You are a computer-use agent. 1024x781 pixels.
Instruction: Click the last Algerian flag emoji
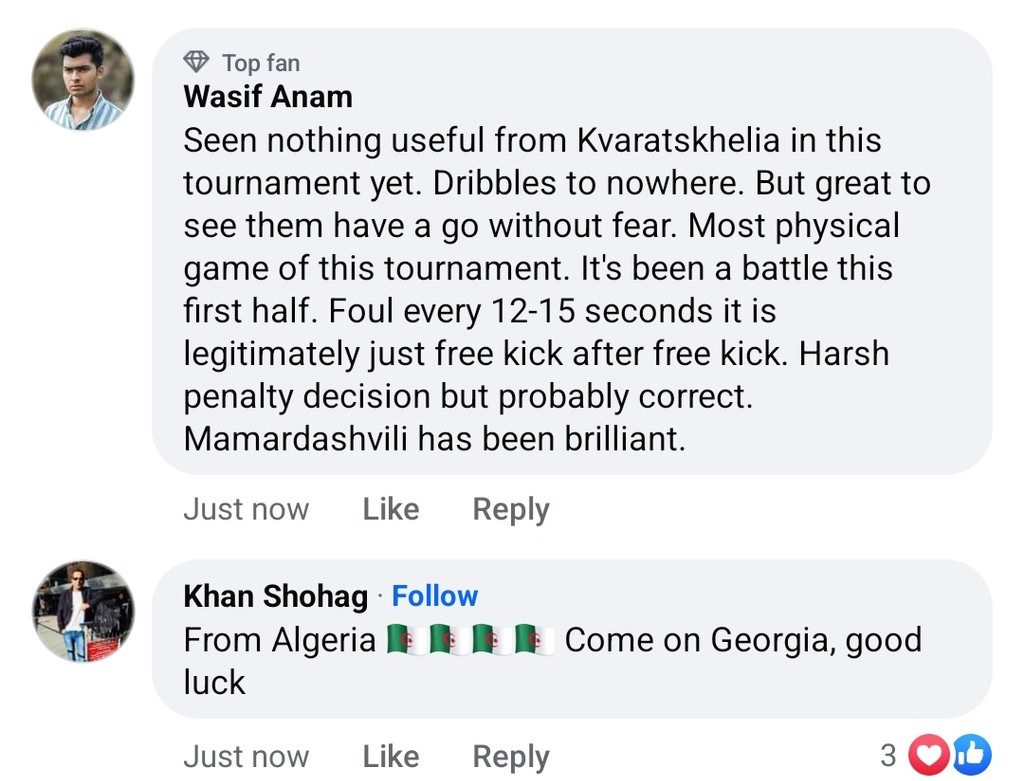pos(534,640)
